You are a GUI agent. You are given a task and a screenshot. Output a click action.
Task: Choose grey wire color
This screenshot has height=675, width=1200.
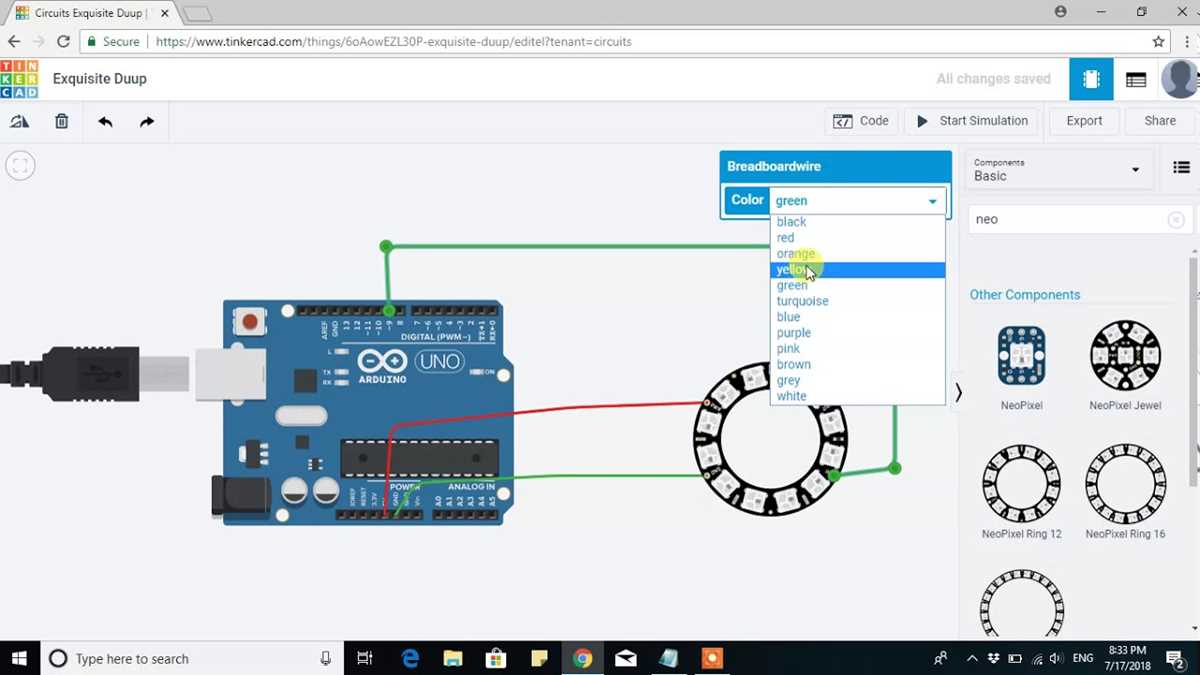pos(858,380)
